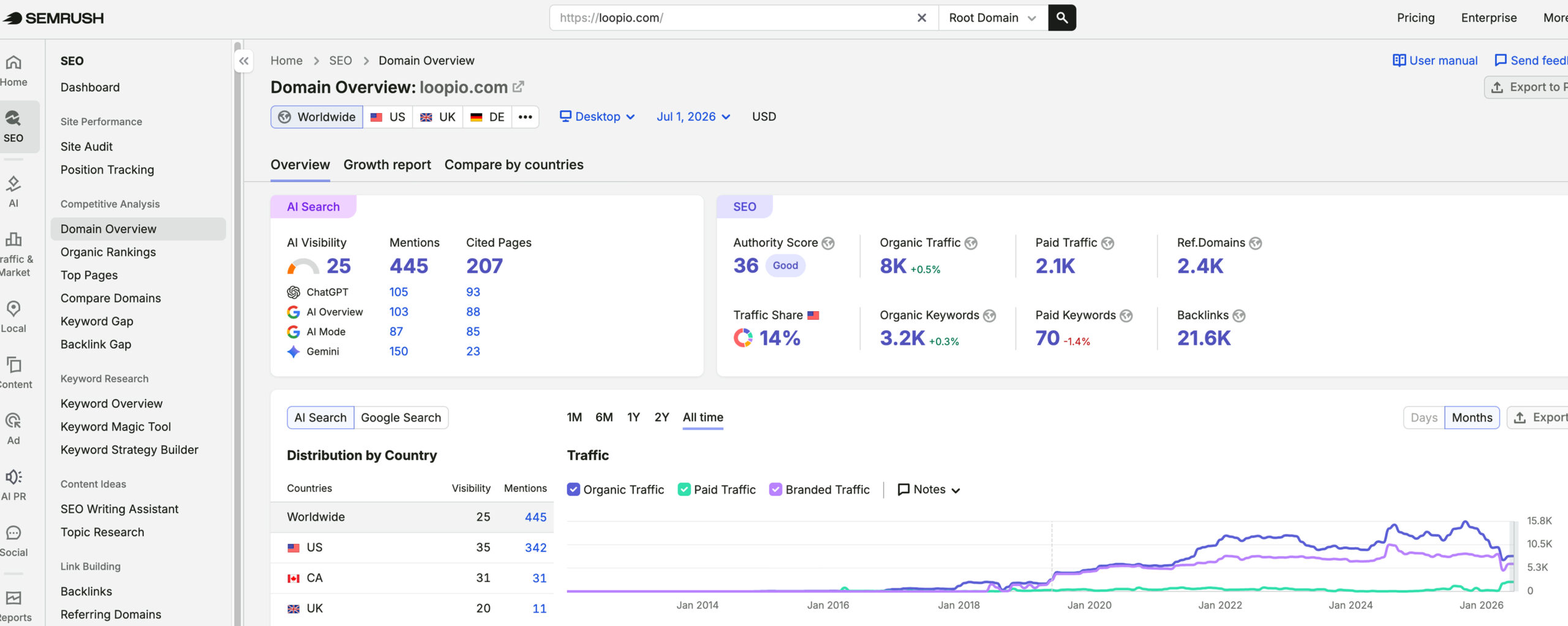Open the Notes dropdown

click(x=929, y=489)
